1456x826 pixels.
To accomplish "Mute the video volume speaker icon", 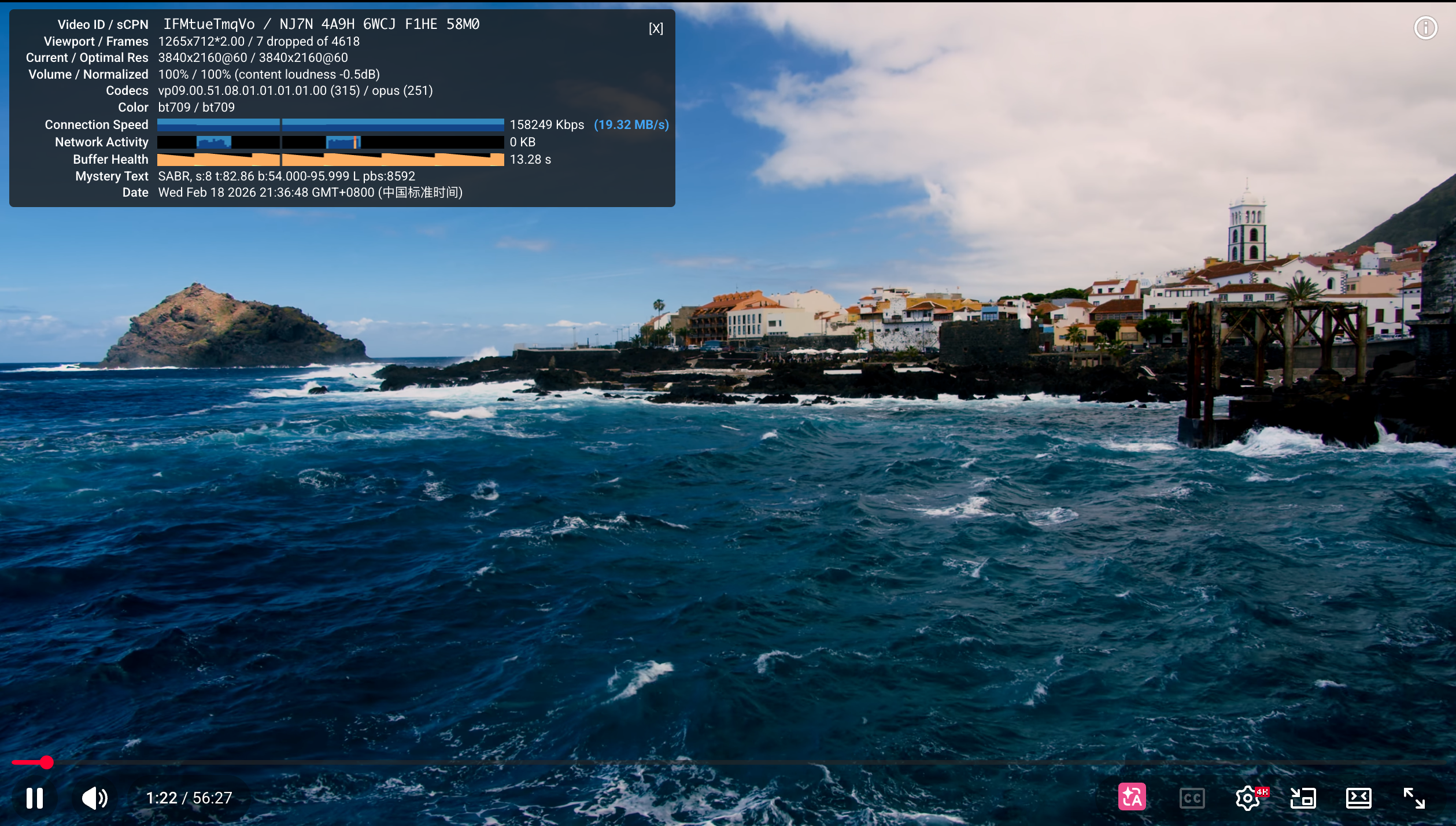I will click(94, 798).
